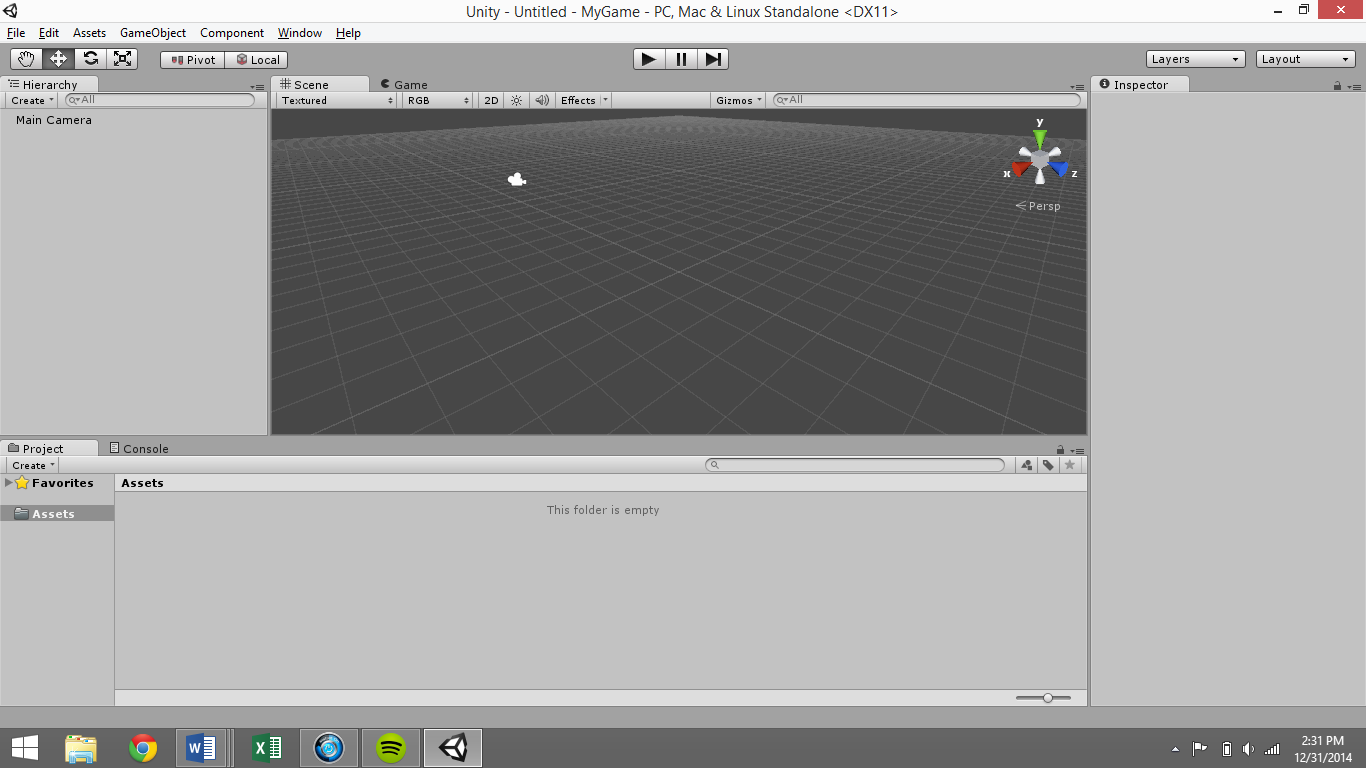
Task: Open the File menu
Action: coord(16,33)
